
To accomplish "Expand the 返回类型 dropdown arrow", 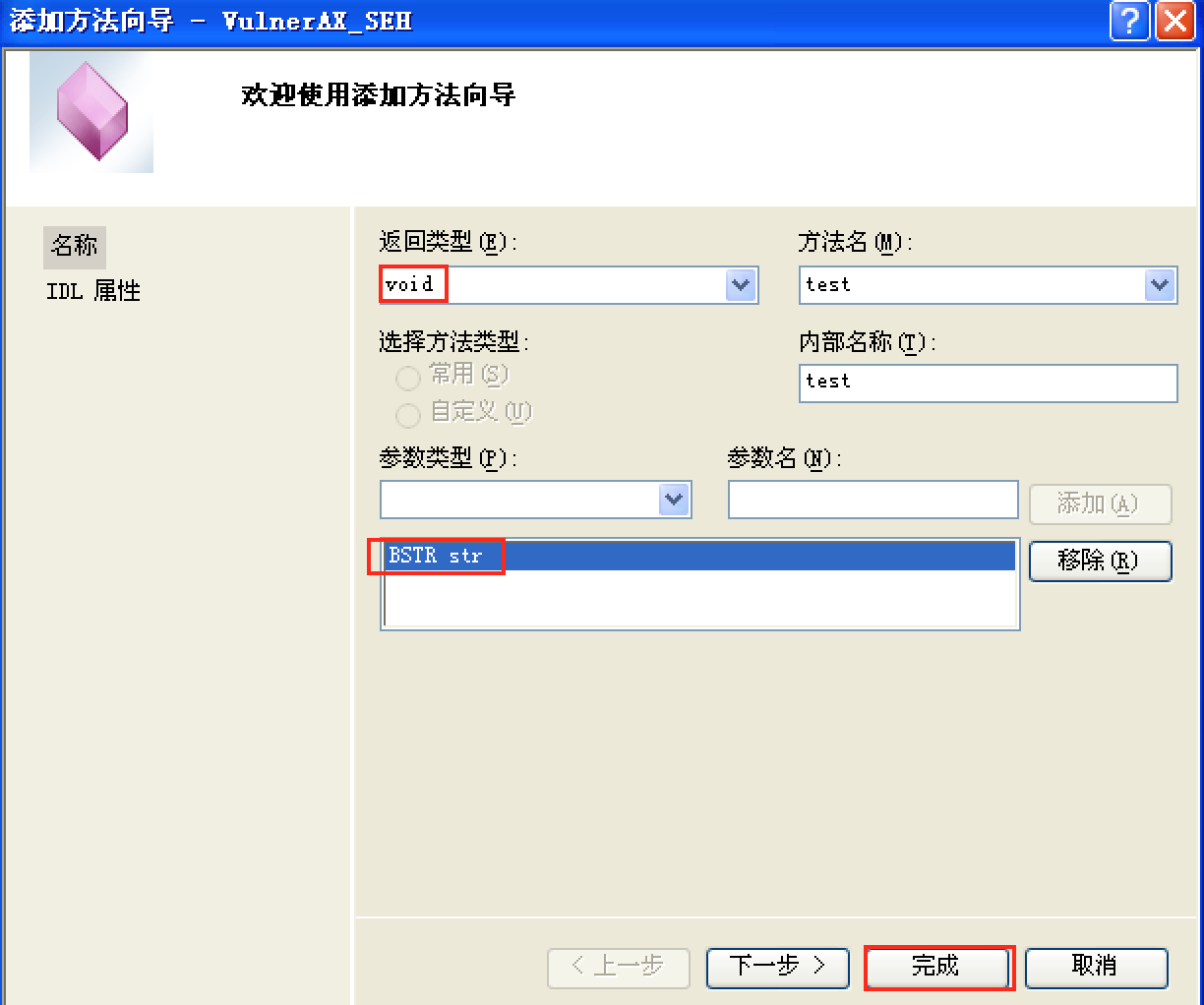I will point(741,285).
